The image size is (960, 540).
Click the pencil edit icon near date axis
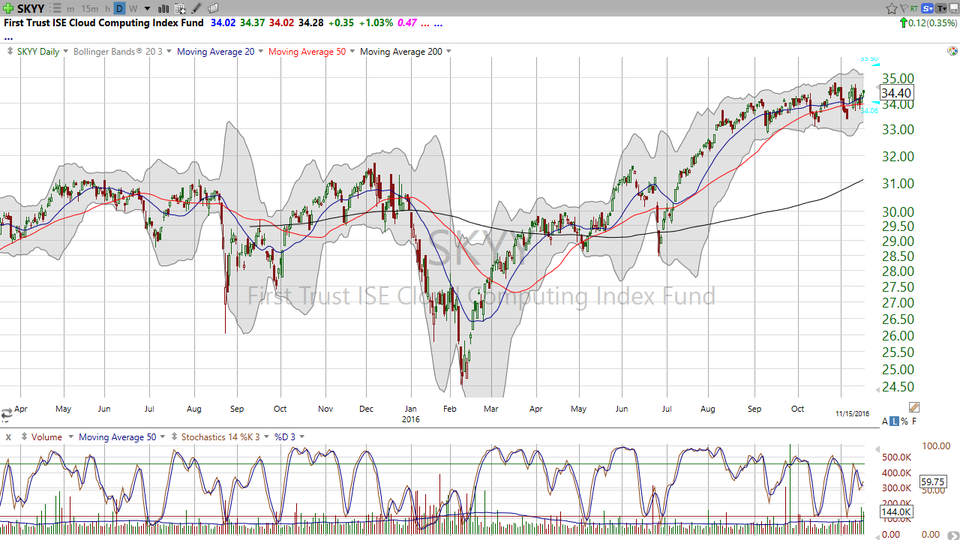[914, 407]
